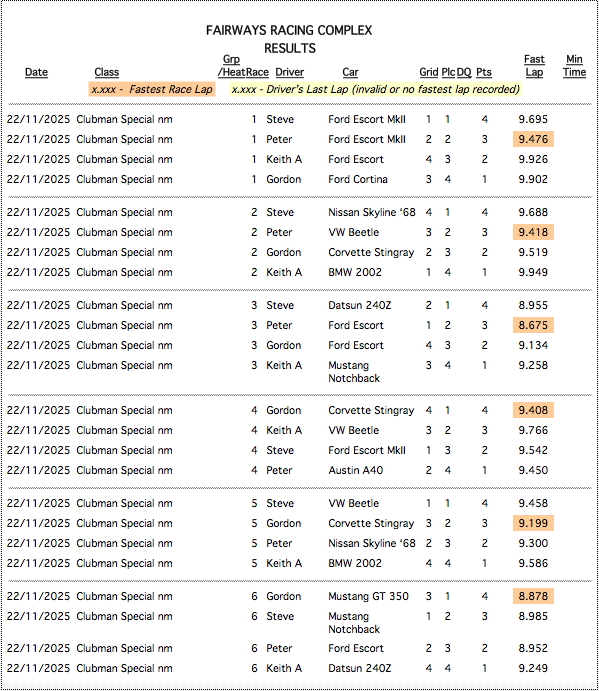Click the Ford Cortina entry in race 1
Viewport: 599px width, 691px height.
(x=358, y=179)
